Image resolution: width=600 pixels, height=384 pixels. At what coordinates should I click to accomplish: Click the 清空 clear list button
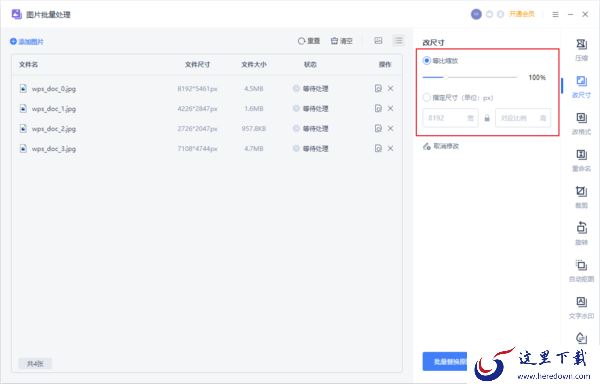coord(341,41)
